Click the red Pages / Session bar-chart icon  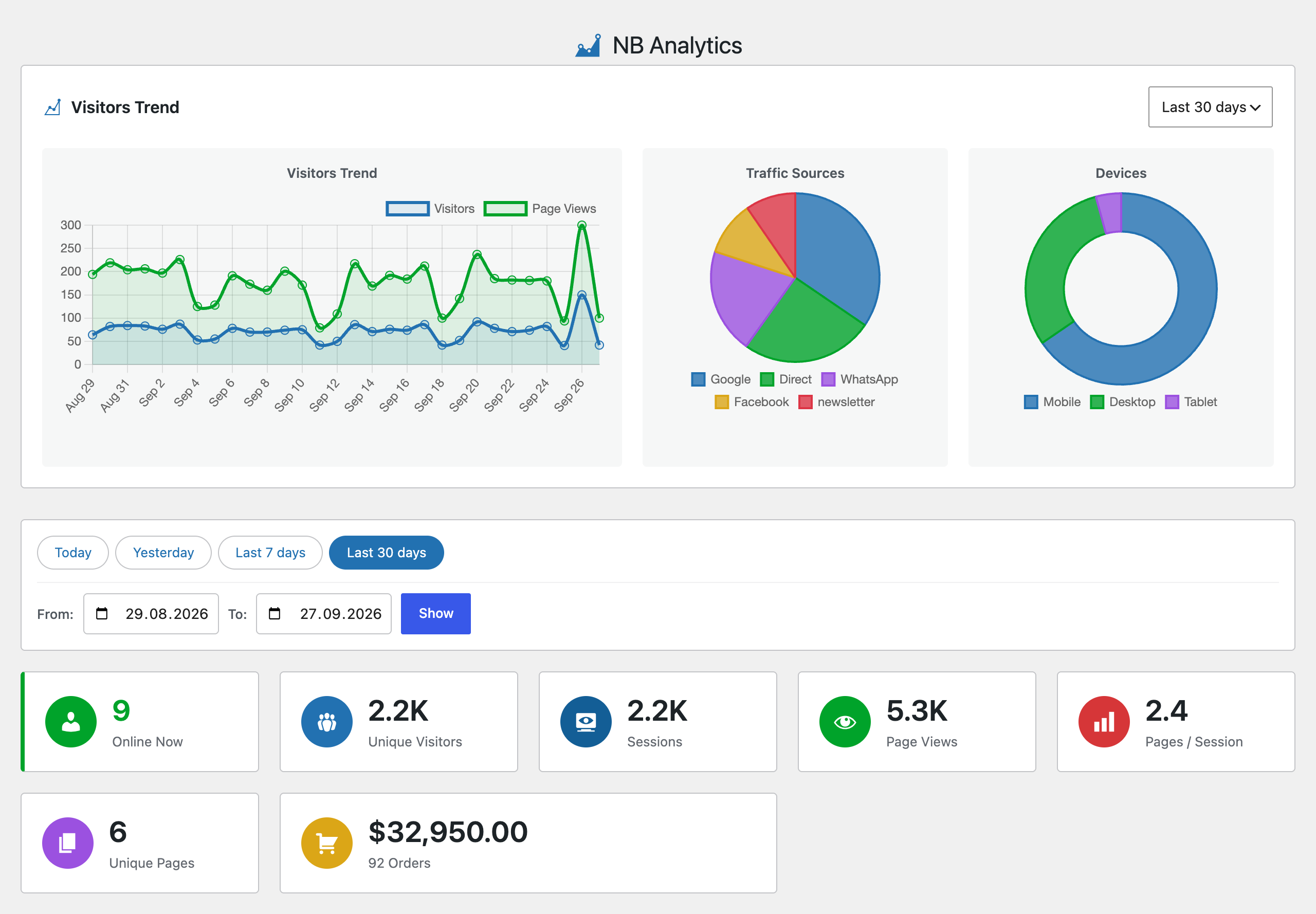coord(1104,722)
